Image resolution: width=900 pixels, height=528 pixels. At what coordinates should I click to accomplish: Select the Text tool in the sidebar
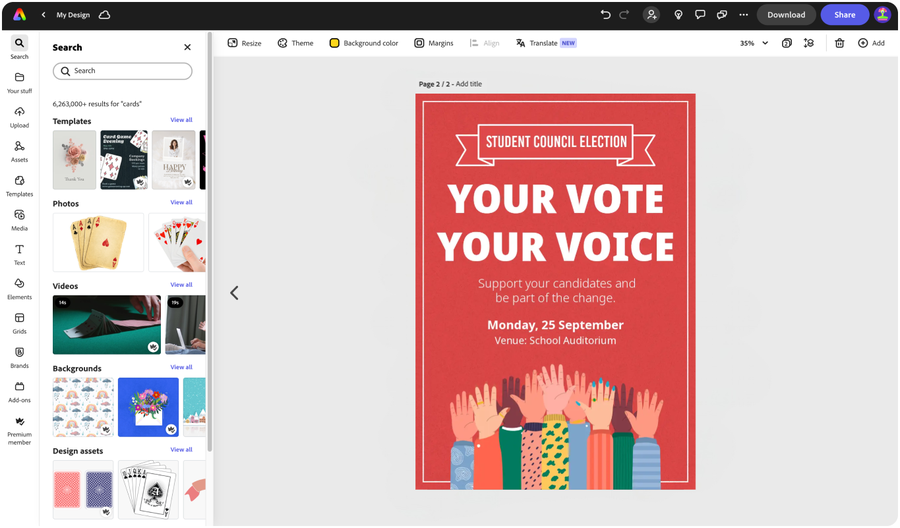pos(20,255)
